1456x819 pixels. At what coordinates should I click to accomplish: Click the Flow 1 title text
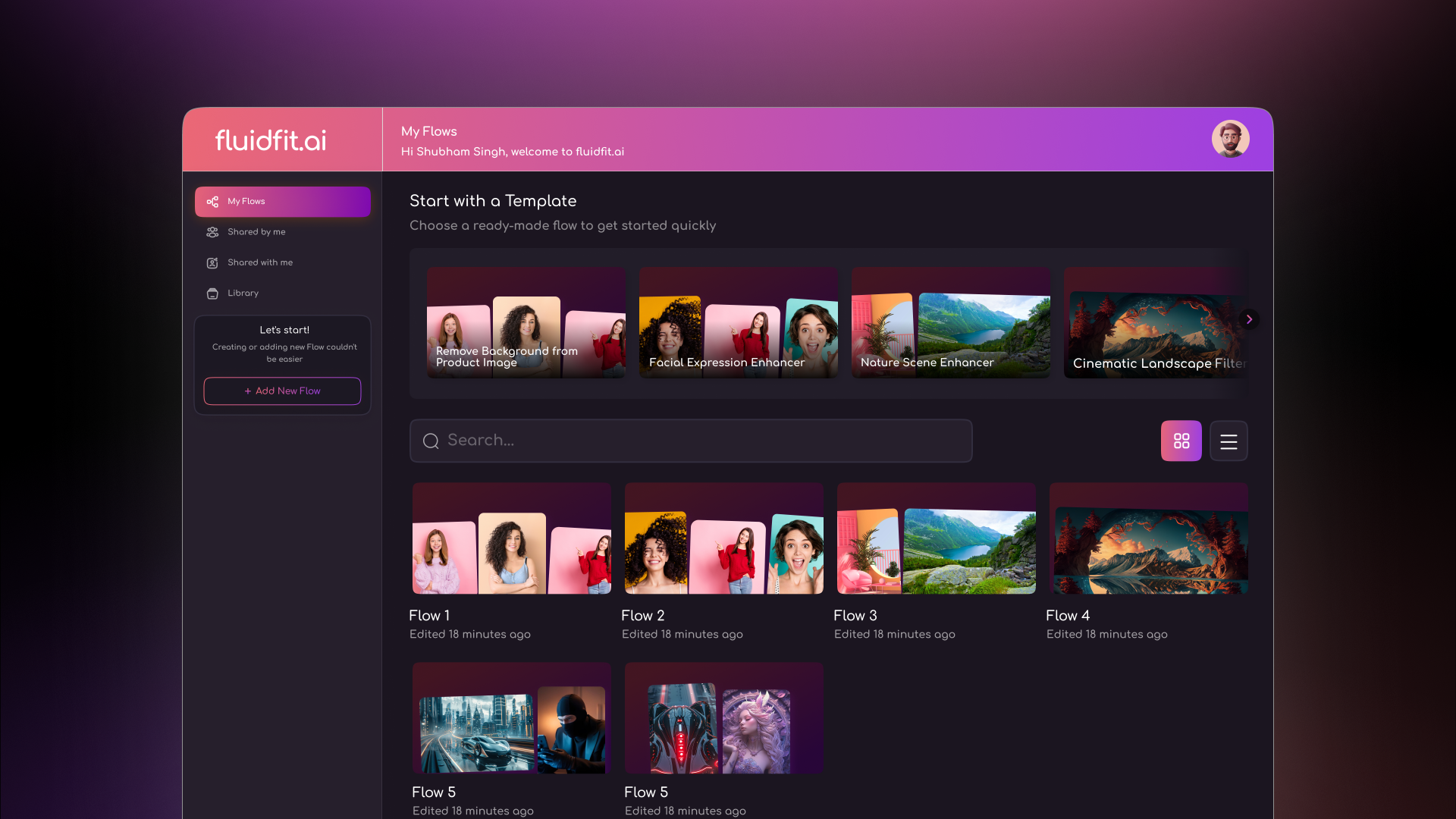[429, 616]
